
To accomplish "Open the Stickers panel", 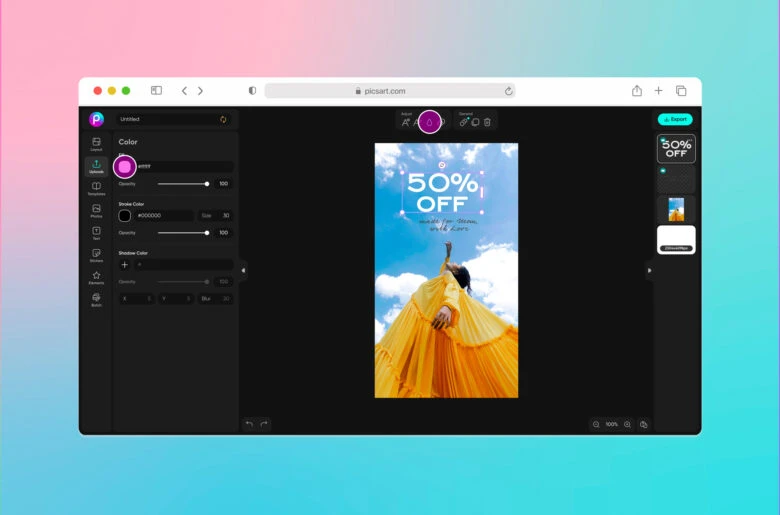I will [96, 255].
